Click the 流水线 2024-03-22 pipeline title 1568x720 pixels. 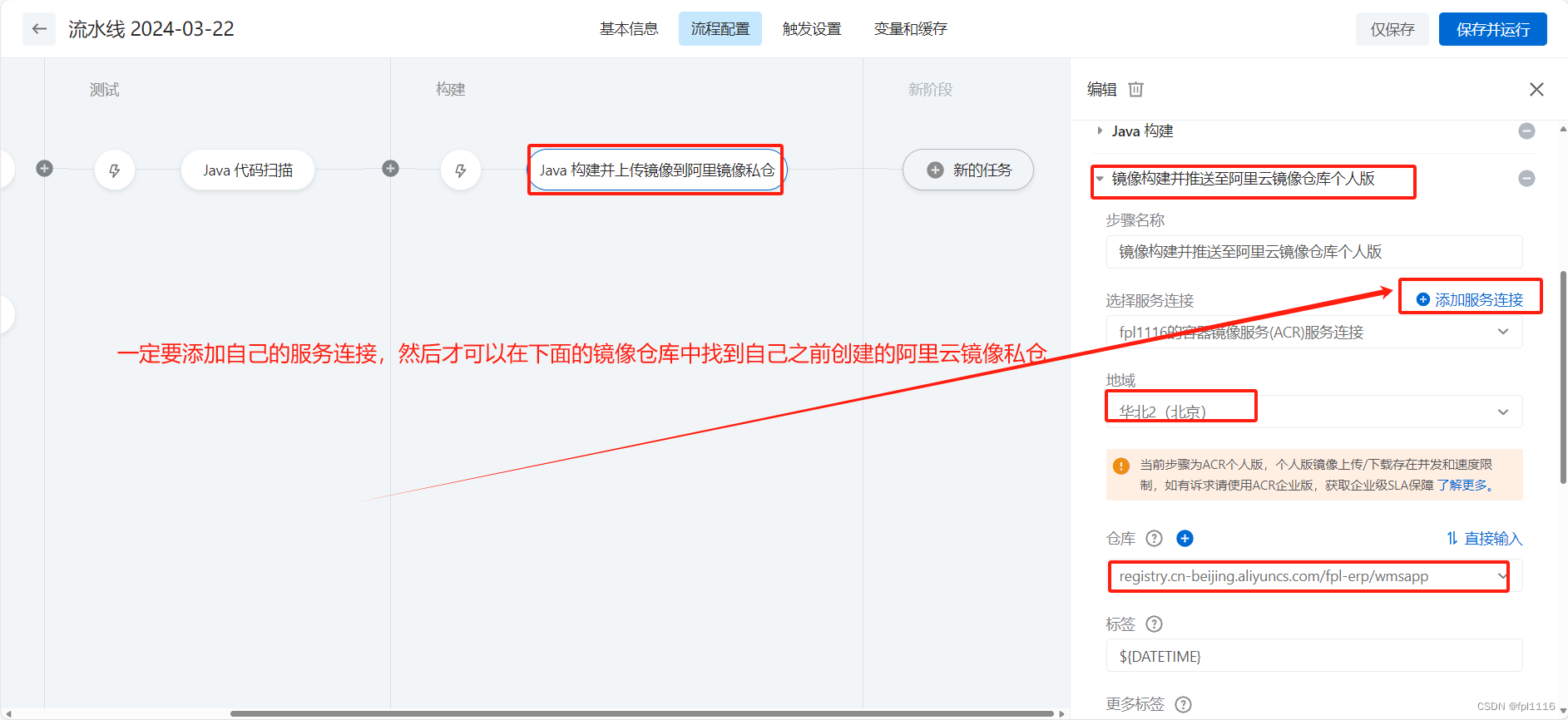coord(151,29)
